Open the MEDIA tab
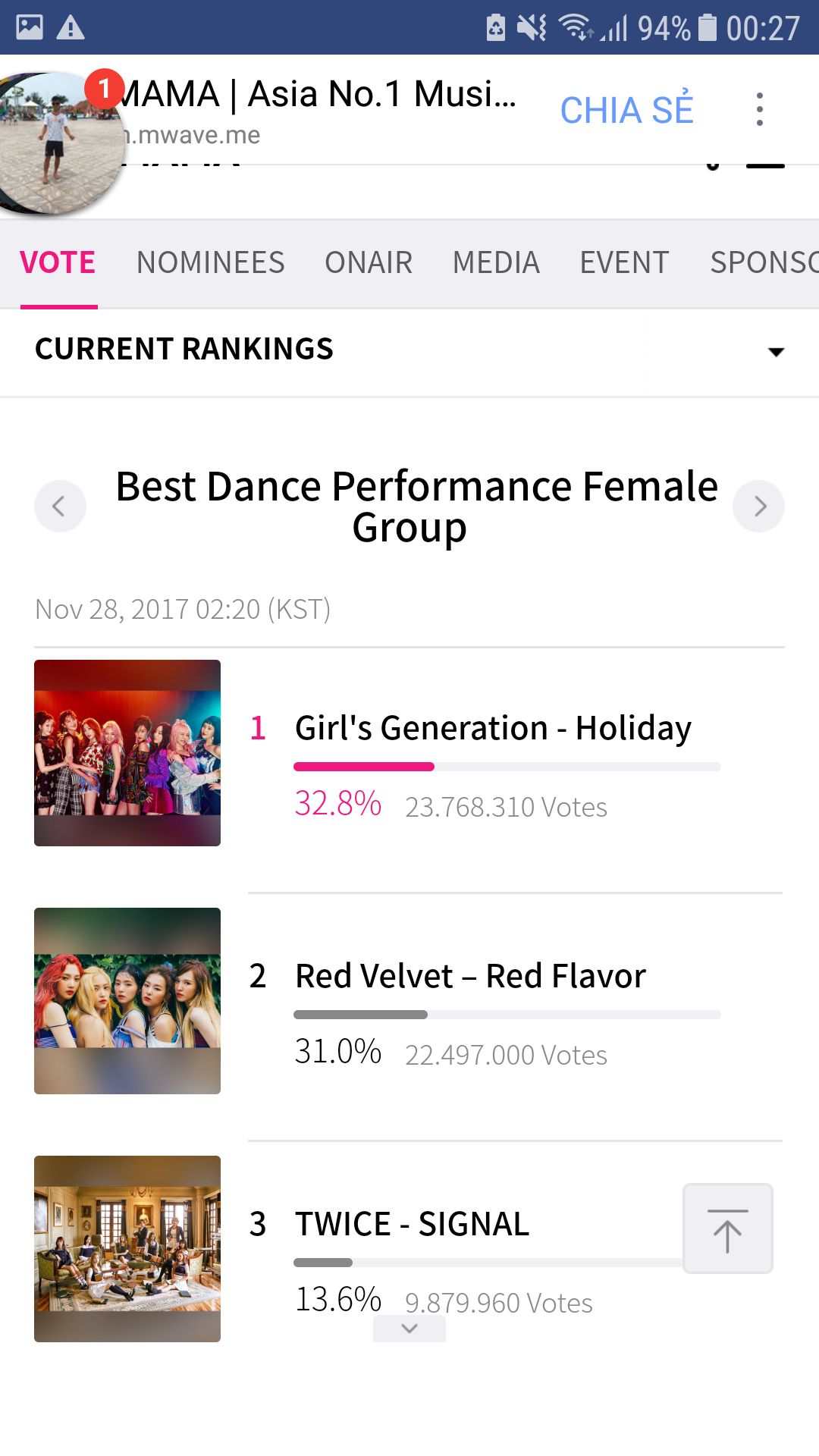Screen dimensions: 819x1456 [x=496, y=263]
